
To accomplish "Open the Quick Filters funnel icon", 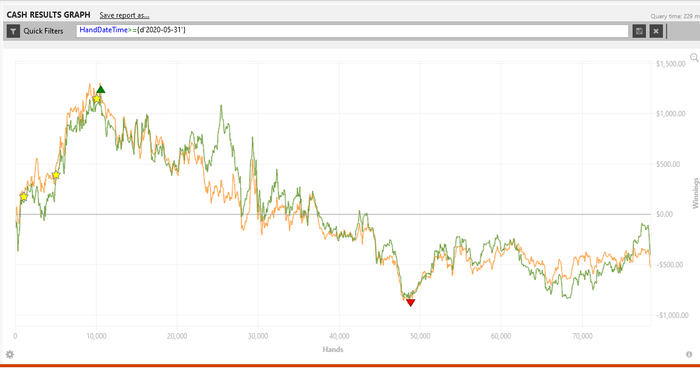I will [13, 31].
